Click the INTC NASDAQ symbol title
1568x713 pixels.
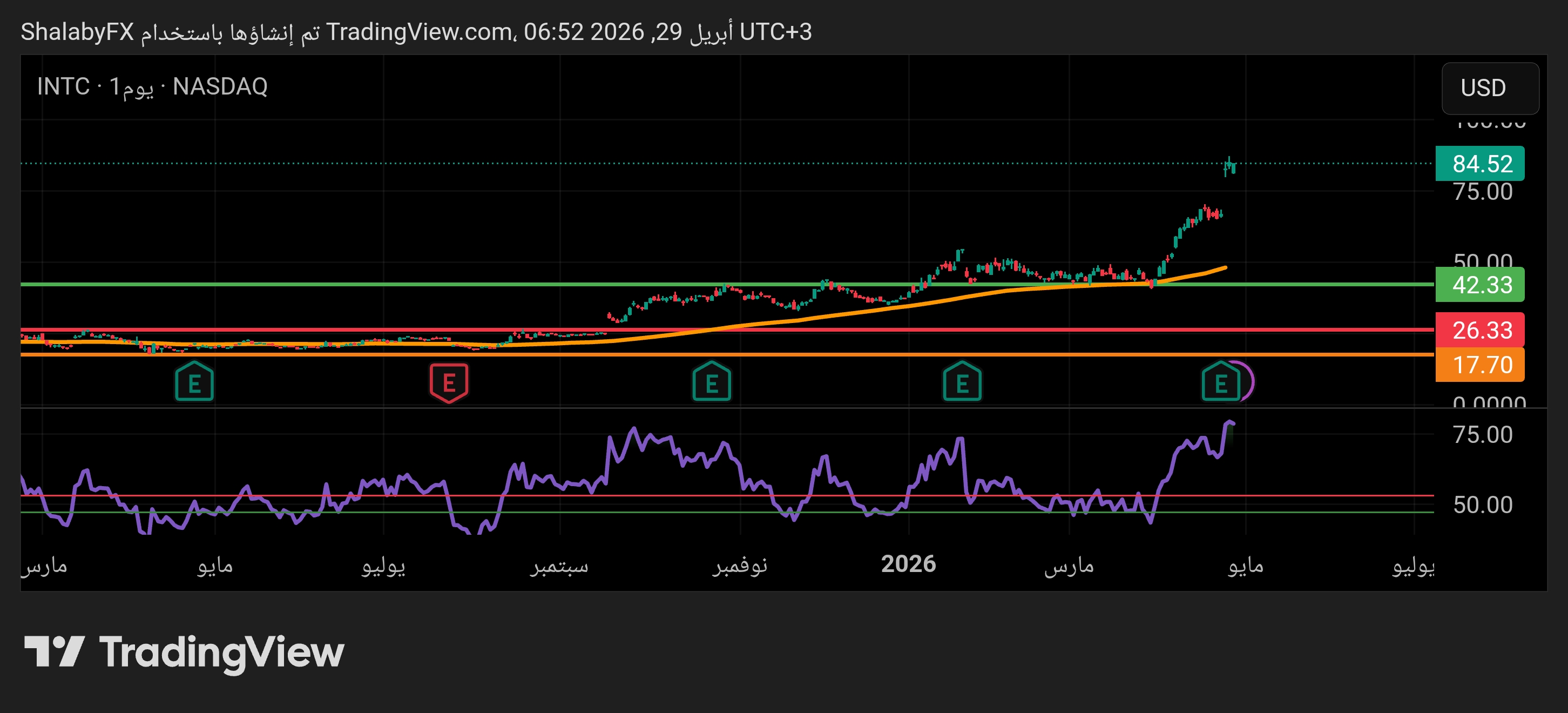tap(152, 86)
